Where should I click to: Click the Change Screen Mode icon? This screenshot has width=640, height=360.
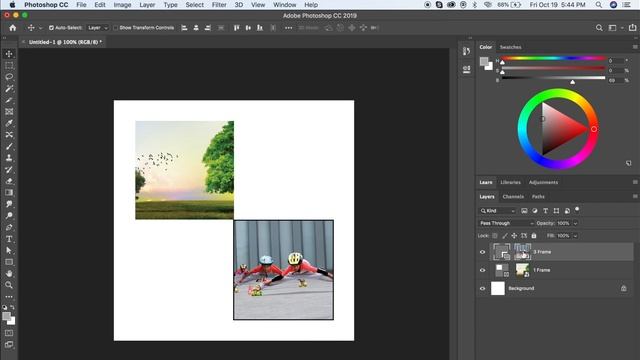coord(9,345)
